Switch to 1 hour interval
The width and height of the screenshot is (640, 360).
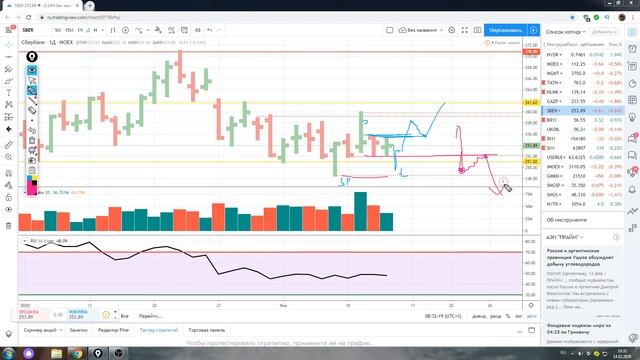click(80, 30)
